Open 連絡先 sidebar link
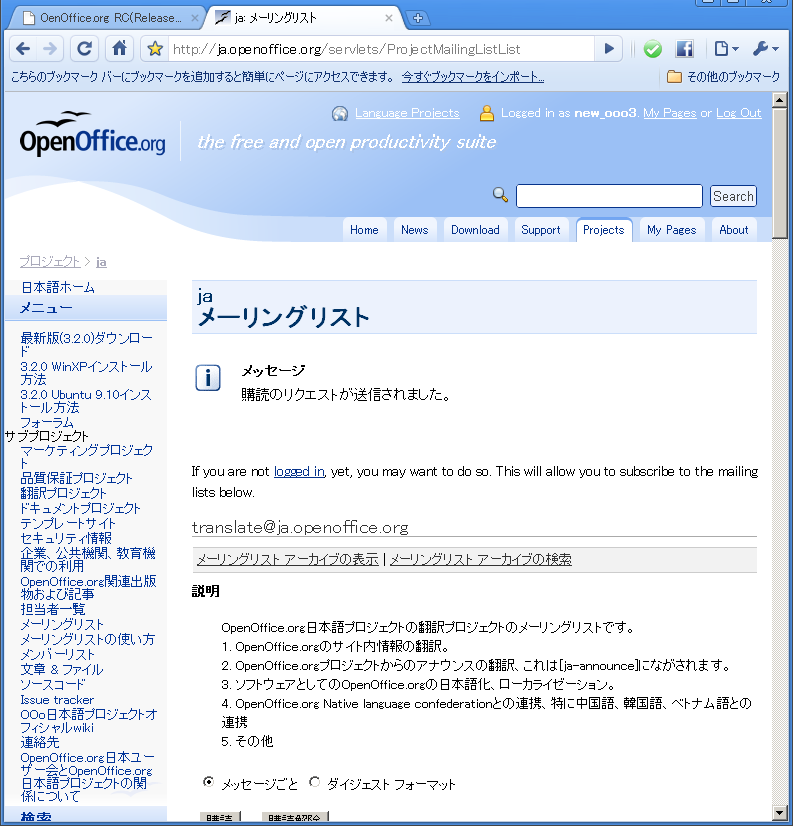This screenshot has width=793, height=826. coord(40,743)
